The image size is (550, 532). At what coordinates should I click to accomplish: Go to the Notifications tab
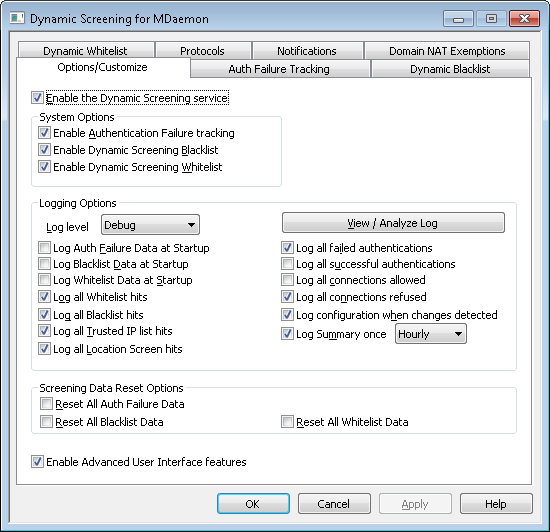click(307, 50)
